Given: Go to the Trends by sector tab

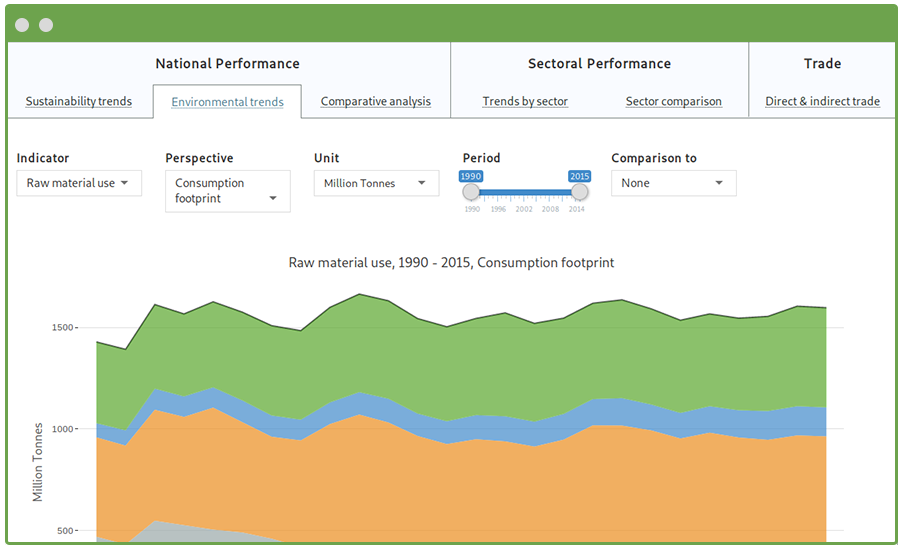Looking at the screenshot, I should (525, 101).
